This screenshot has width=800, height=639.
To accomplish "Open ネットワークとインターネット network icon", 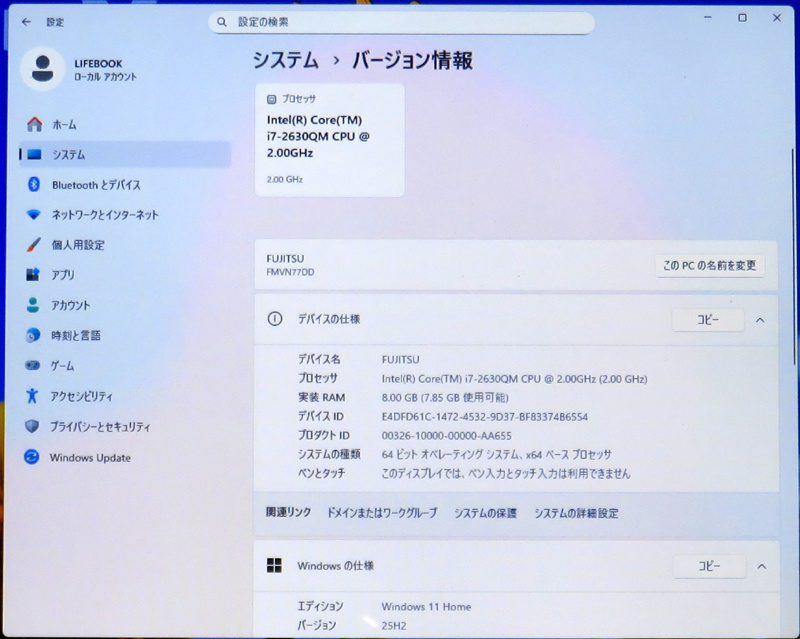I will click(34, 214).
